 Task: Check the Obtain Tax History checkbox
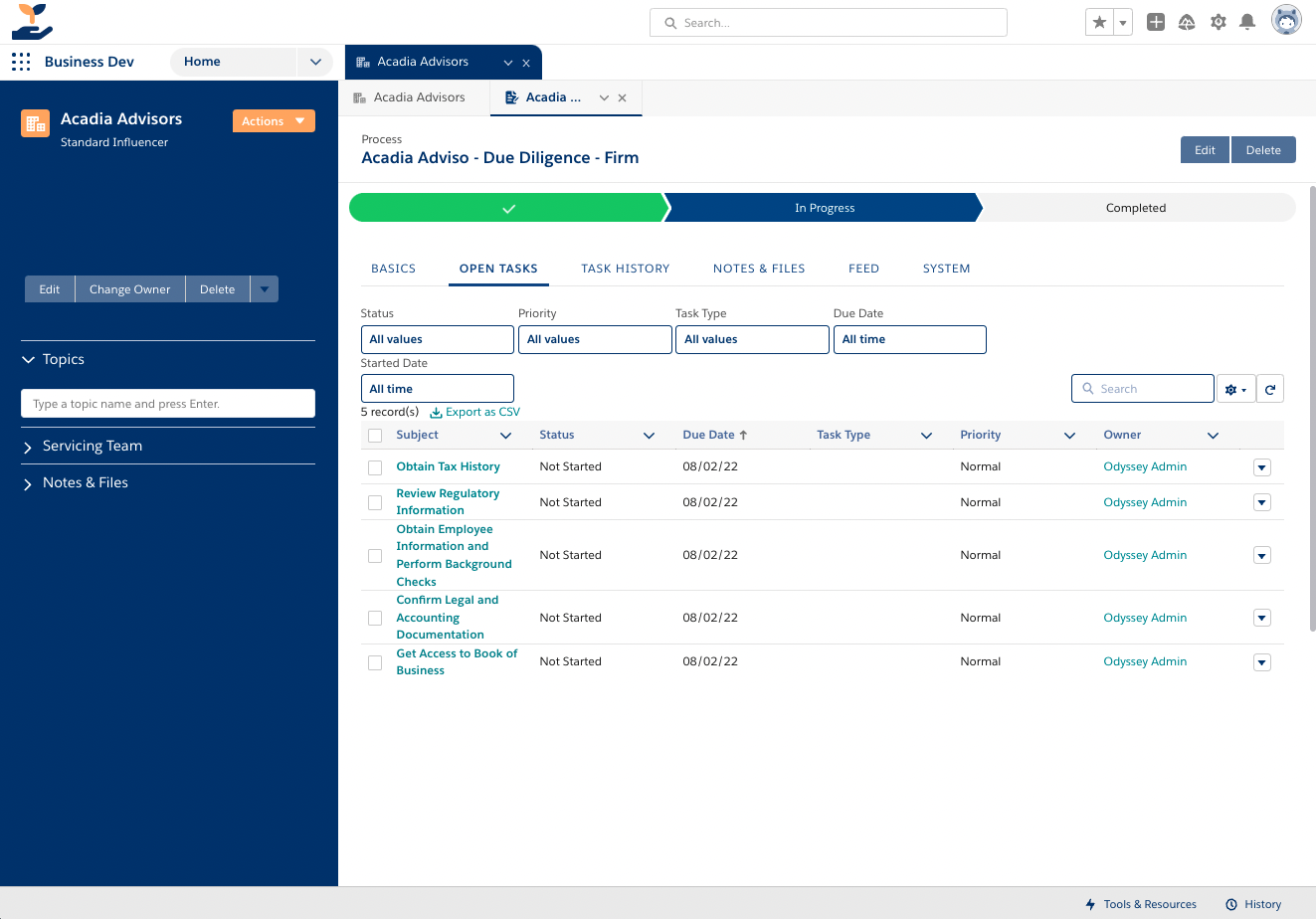click(375, 467)
